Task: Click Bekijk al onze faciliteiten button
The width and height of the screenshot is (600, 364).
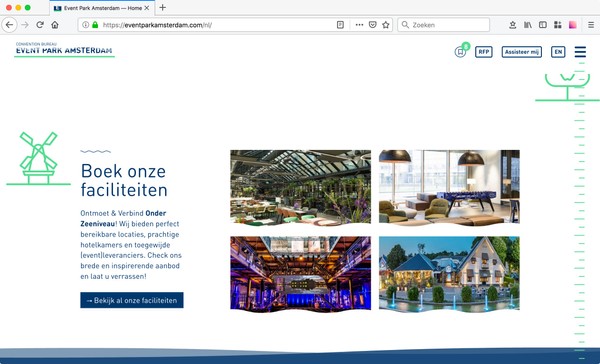Action: click(132, 300)
